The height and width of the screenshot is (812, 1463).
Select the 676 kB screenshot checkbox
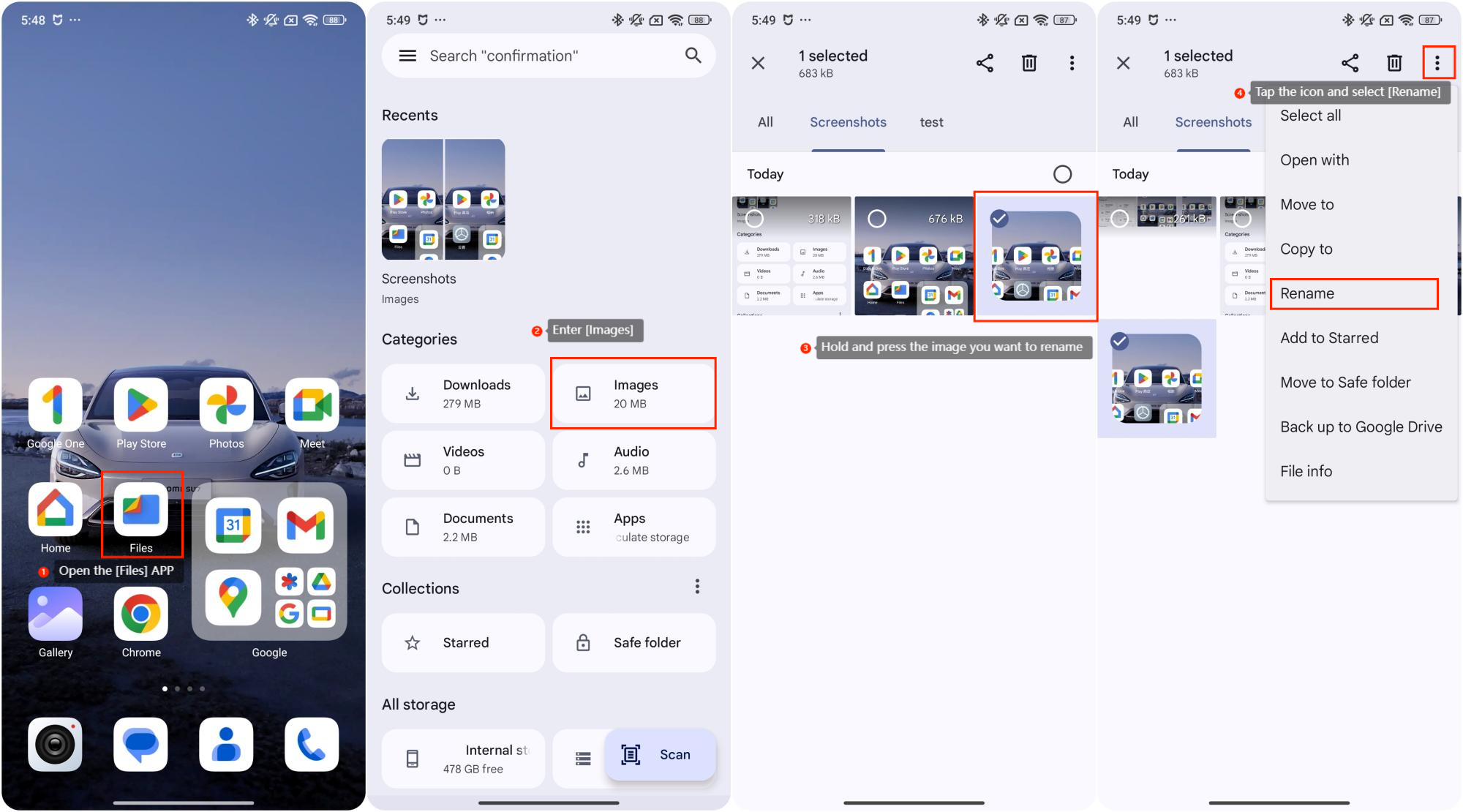(876, 219)
